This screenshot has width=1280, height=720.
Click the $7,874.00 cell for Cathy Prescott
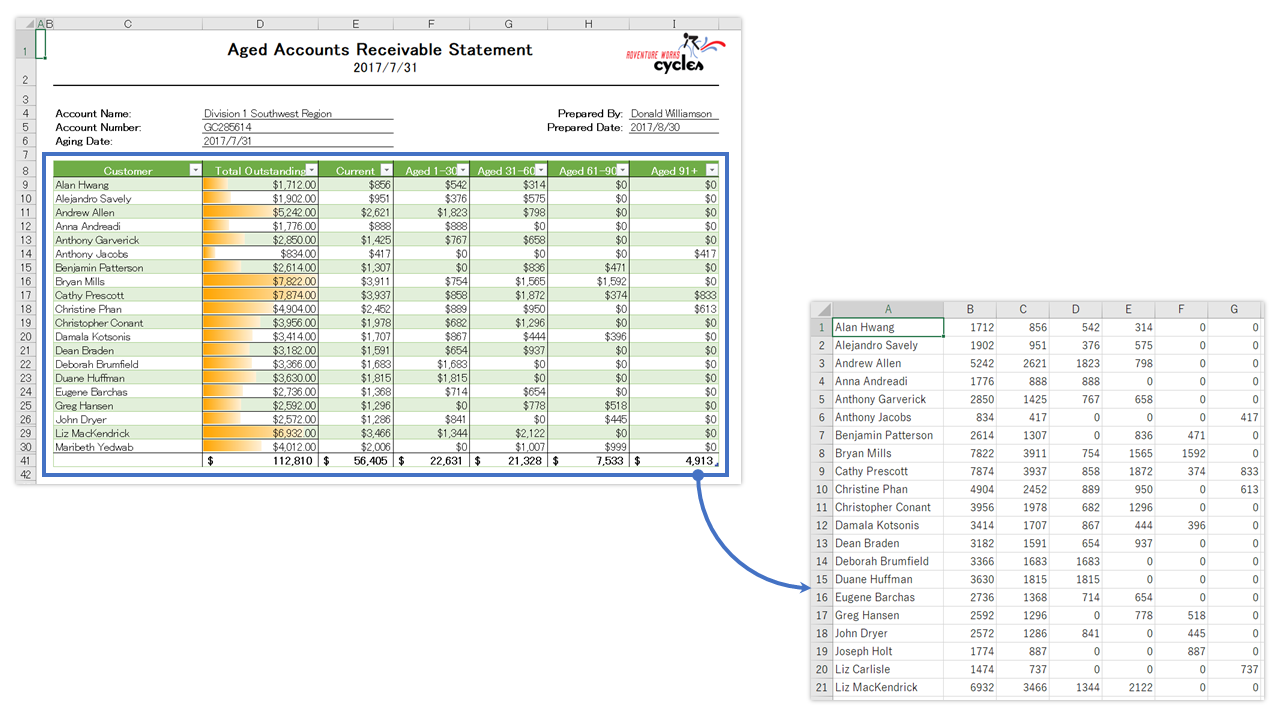[x=260, y=295]
